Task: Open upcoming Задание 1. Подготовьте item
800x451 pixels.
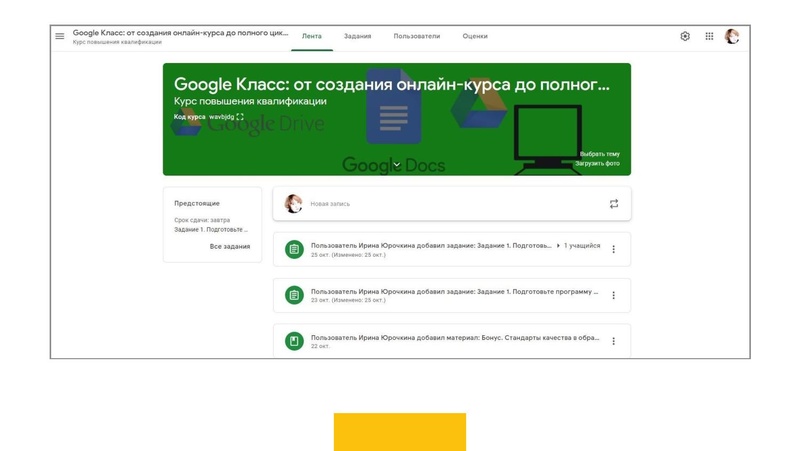Action: [x=211, y=230]
